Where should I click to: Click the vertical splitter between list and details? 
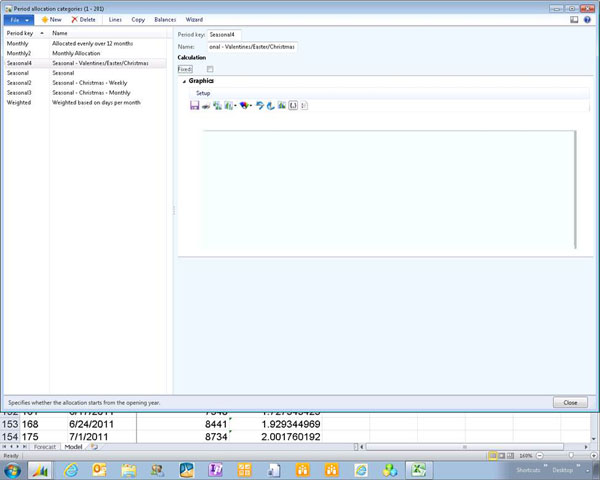[x=174, y=210]
